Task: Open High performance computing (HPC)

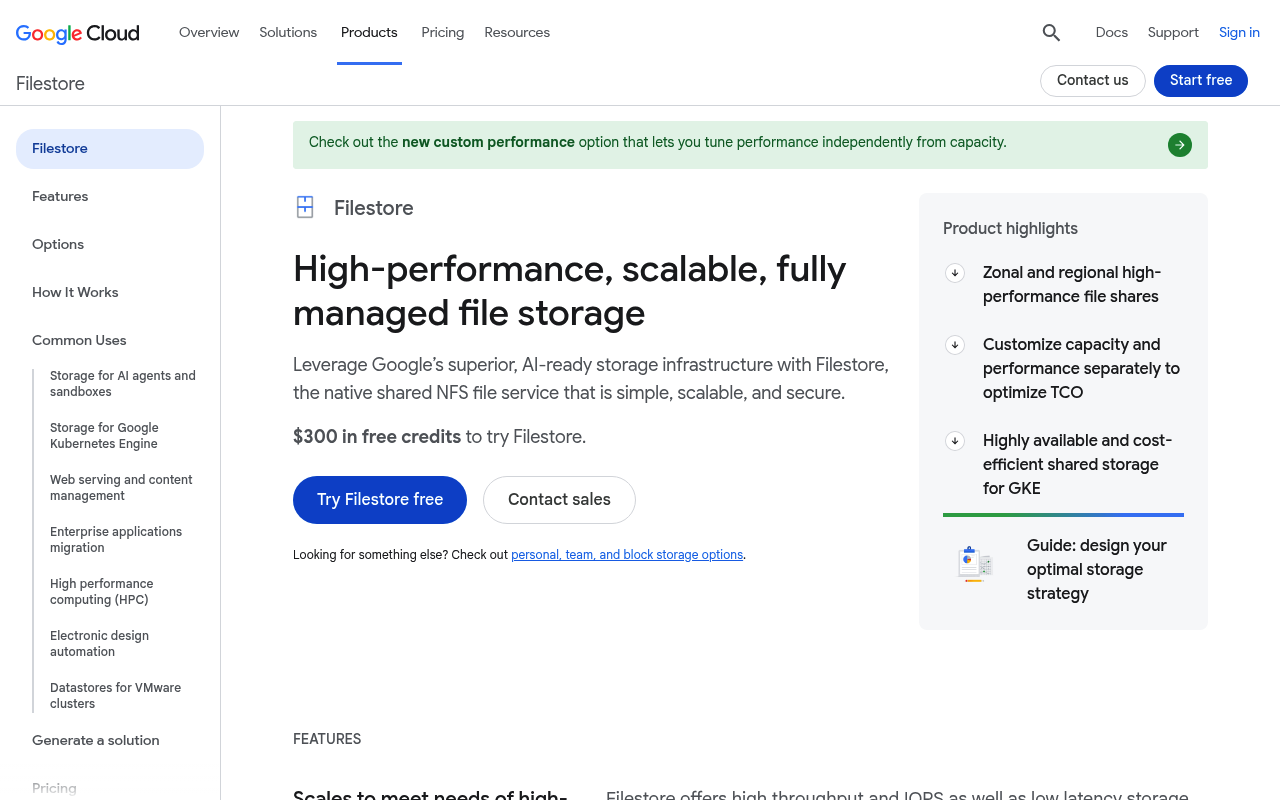Action: pyautogui.click(x=102, y=592)
